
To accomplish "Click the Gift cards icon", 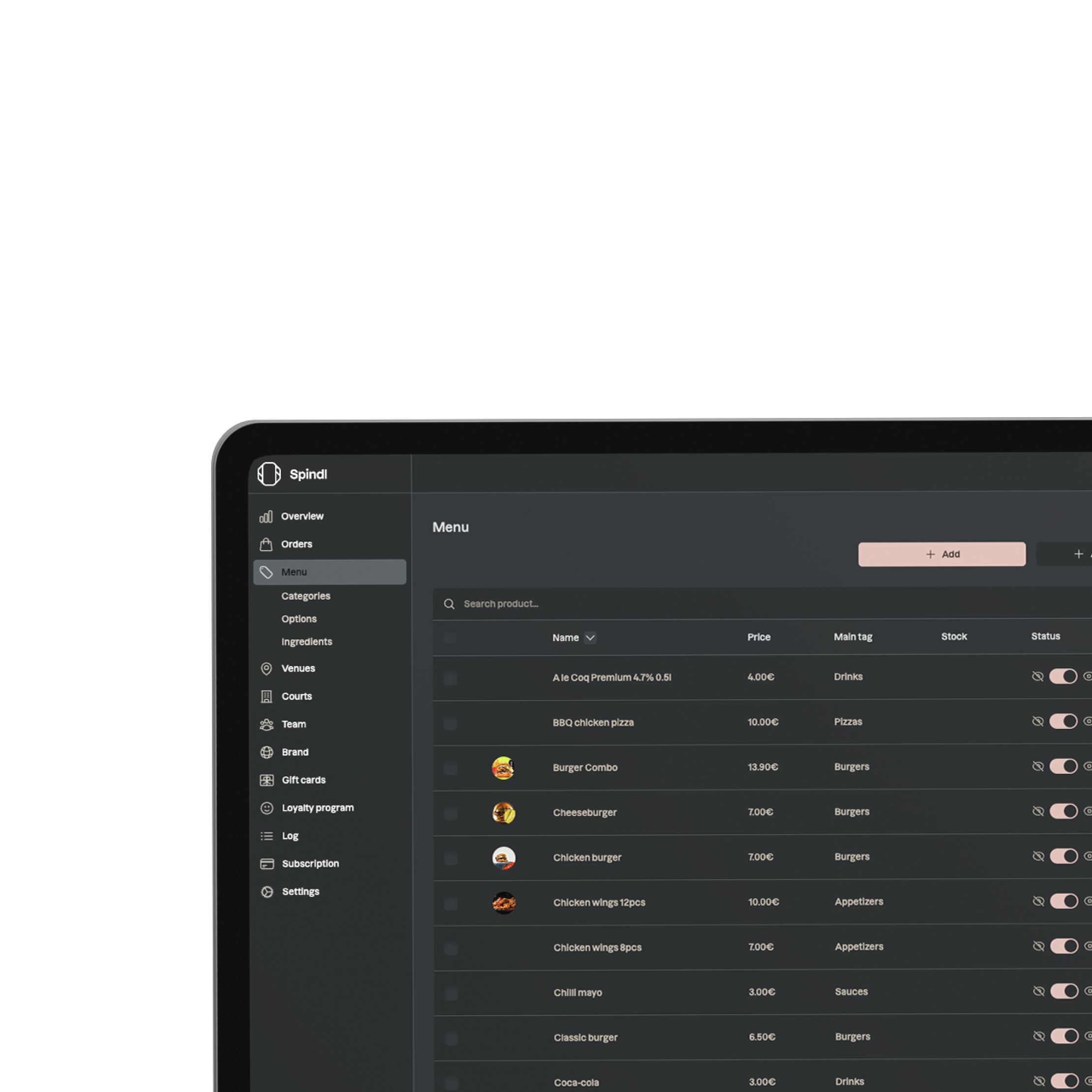I will (266, 779).
